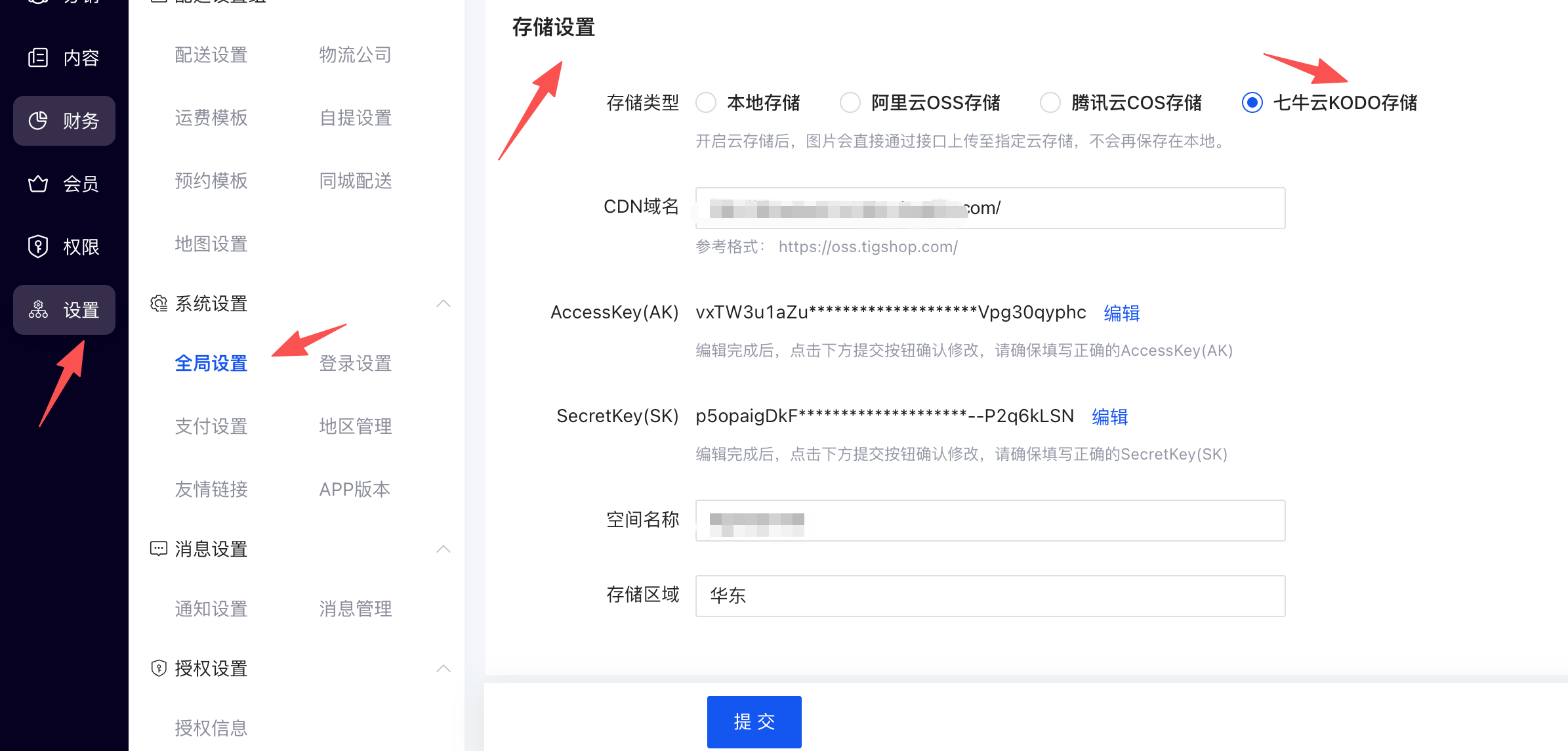Collapse the 消息设置 section chevron
1568x751 pixels.
444,549
